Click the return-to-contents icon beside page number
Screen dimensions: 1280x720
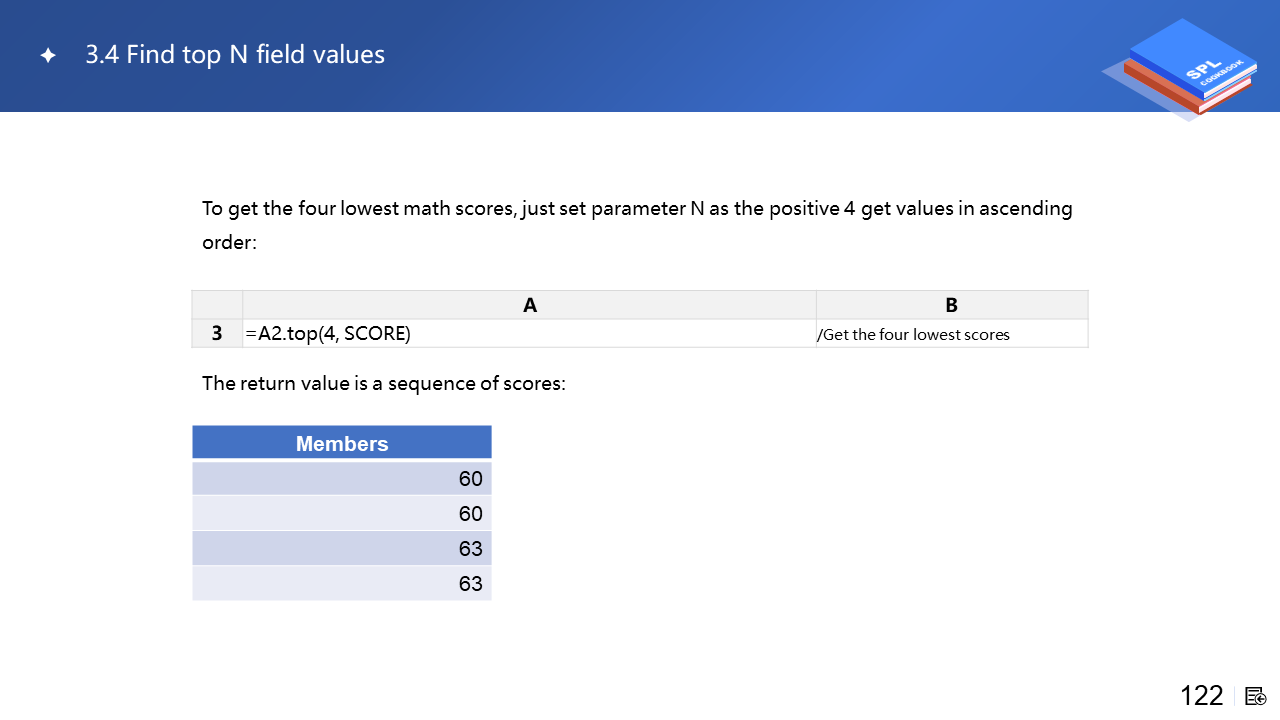1256,696
